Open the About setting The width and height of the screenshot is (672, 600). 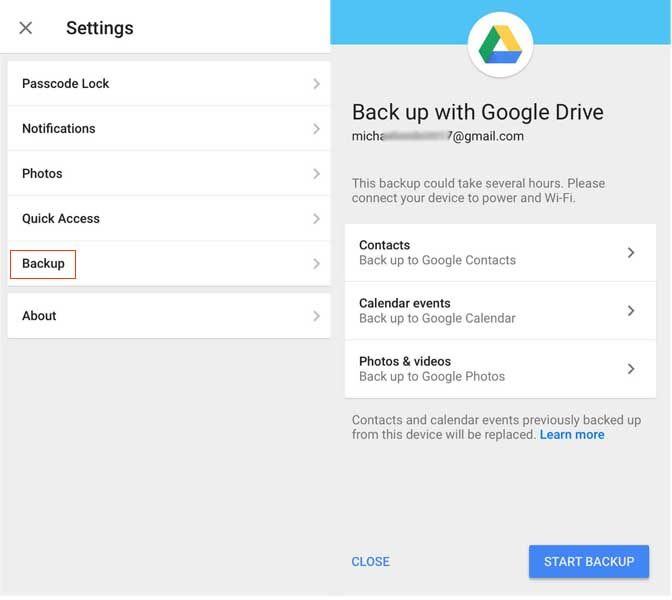click(x=169, y=316)
